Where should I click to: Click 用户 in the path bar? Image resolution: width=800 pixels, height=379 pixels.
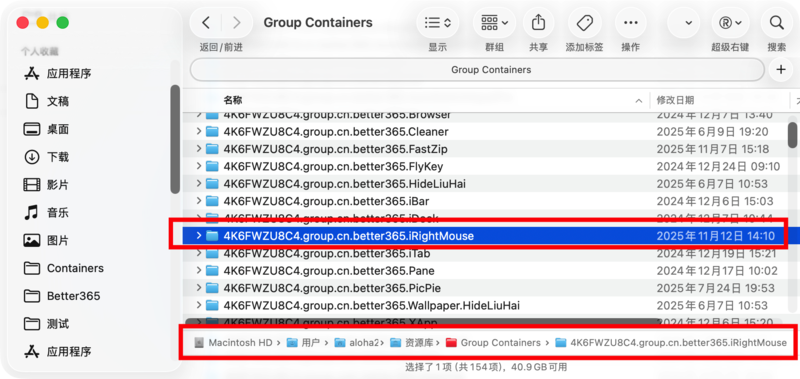coord(303,342)
